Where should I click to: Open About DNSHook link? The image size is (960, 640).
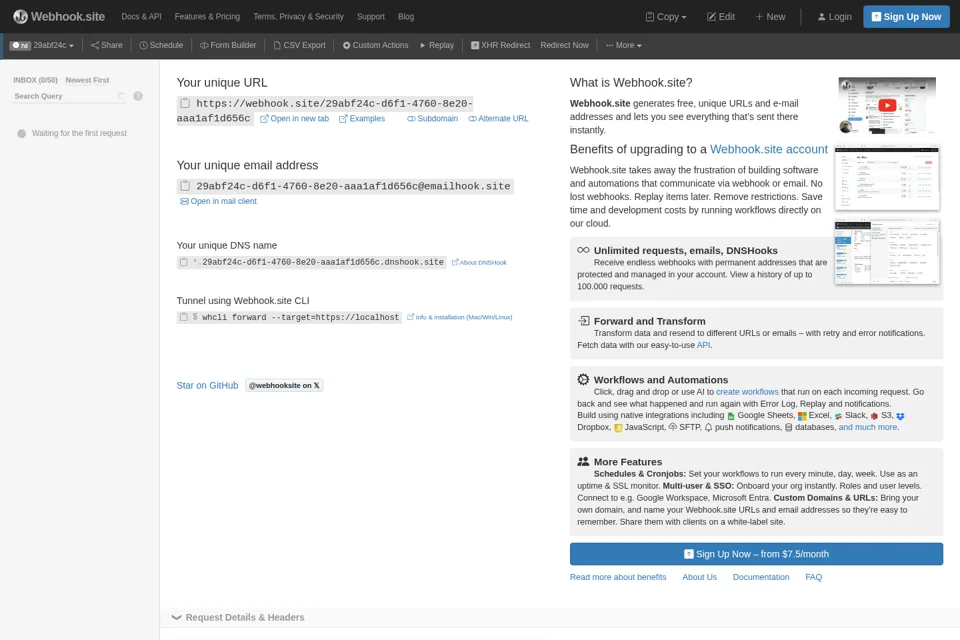(x=479, y=262)
